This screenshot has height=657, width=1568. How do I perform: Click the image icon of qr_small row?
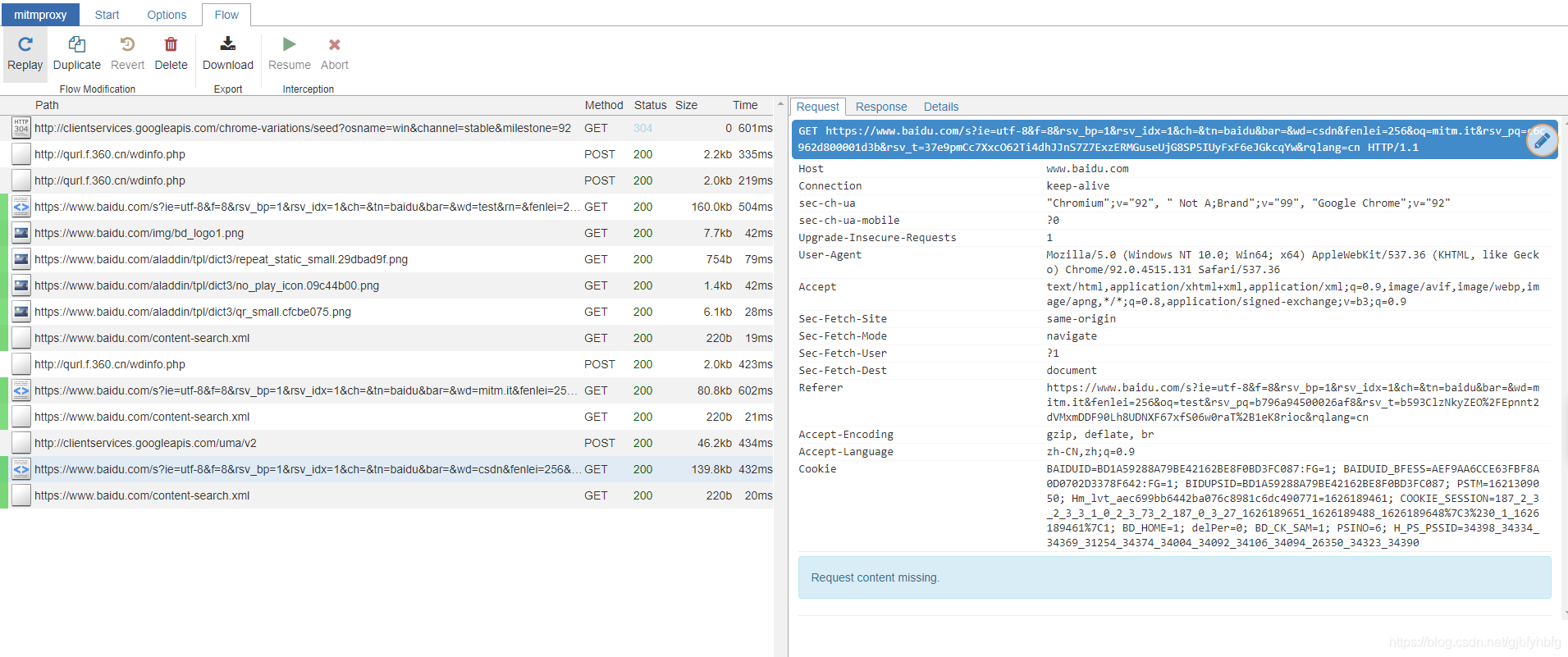(x=21, y=312)
